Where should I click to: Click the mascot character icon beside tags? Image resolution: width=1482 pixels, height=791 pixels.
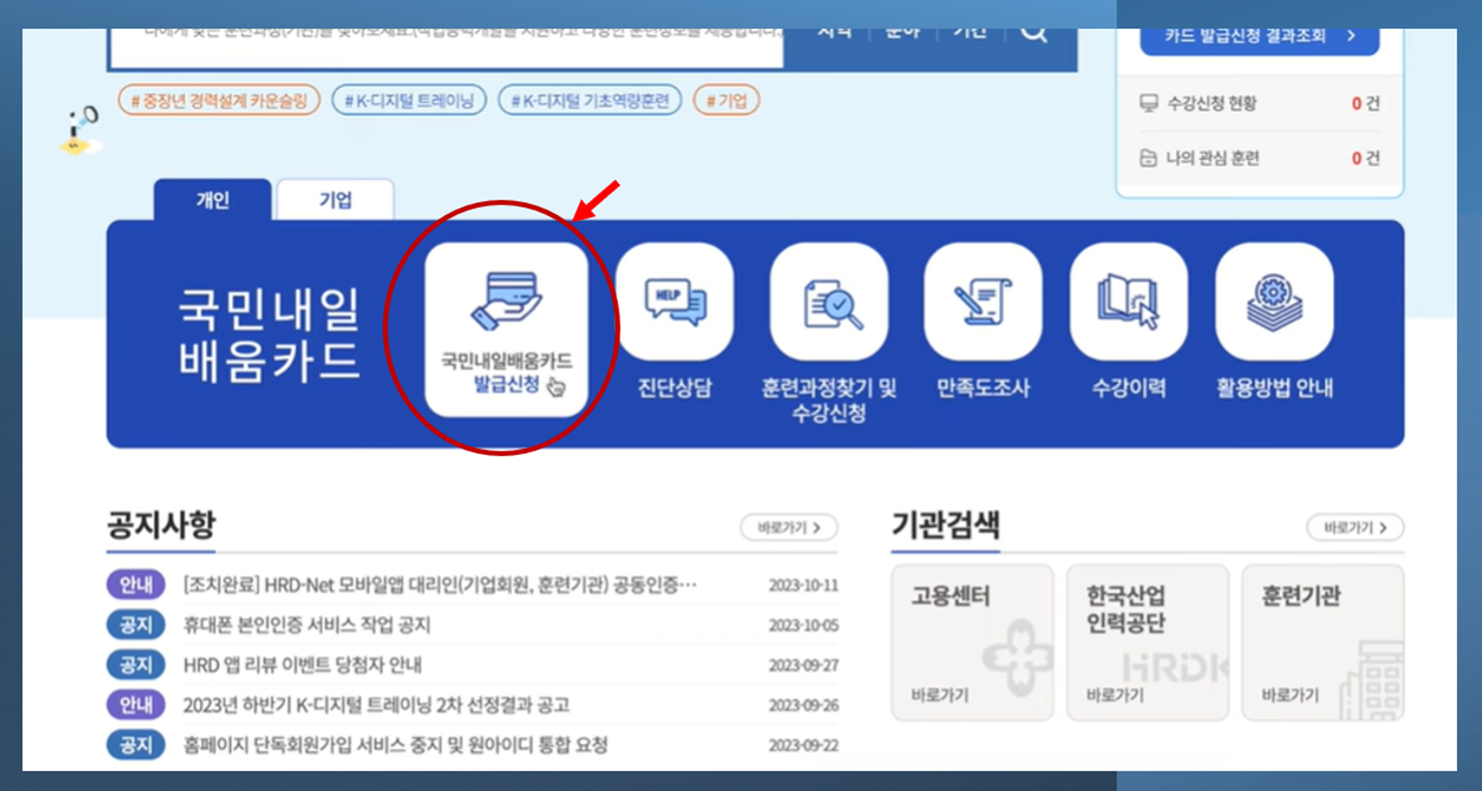(81, 131)
